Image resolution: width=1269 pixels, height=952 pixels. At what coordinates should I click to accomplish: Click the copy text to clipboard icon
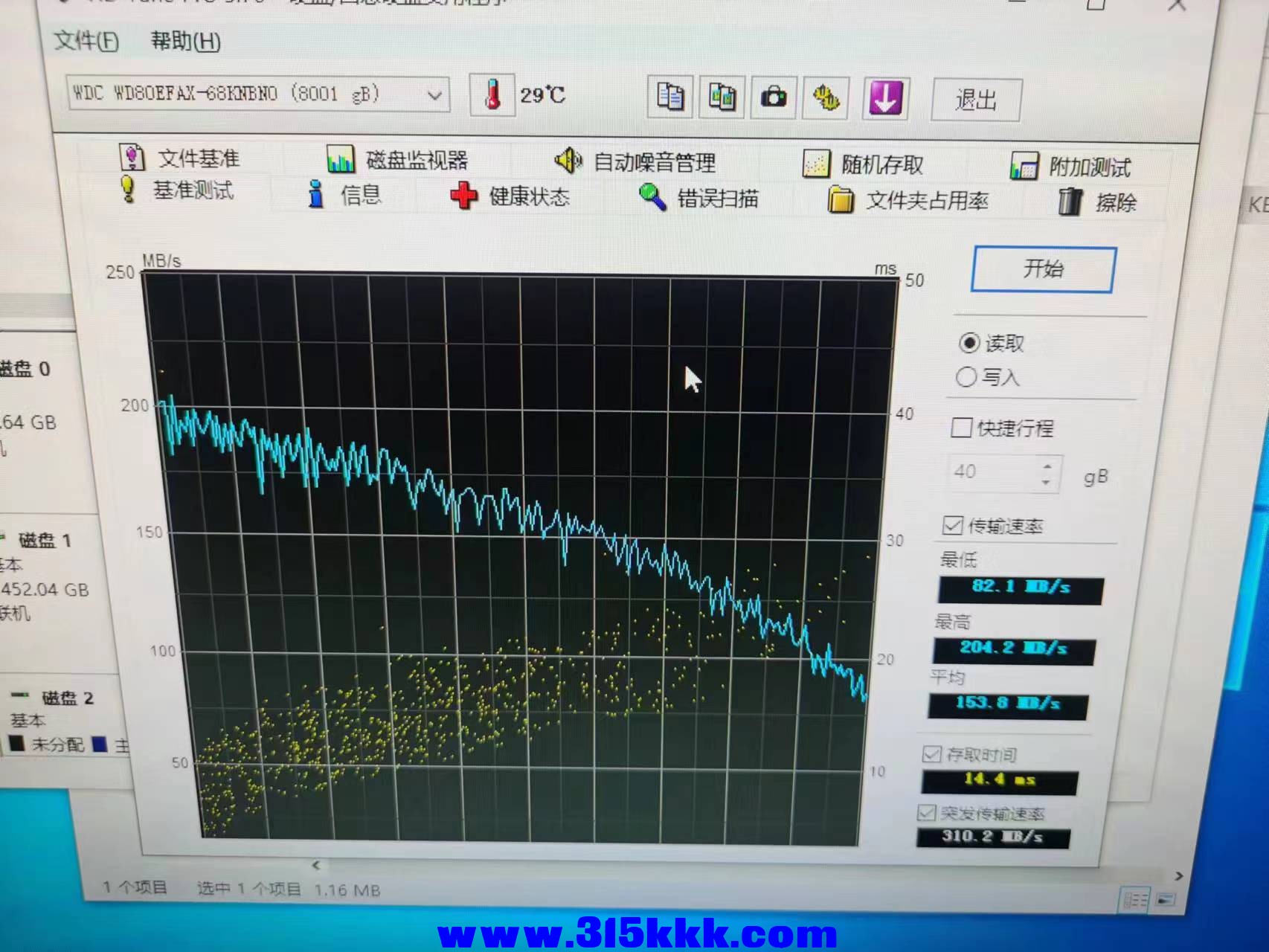pos(670,97)
